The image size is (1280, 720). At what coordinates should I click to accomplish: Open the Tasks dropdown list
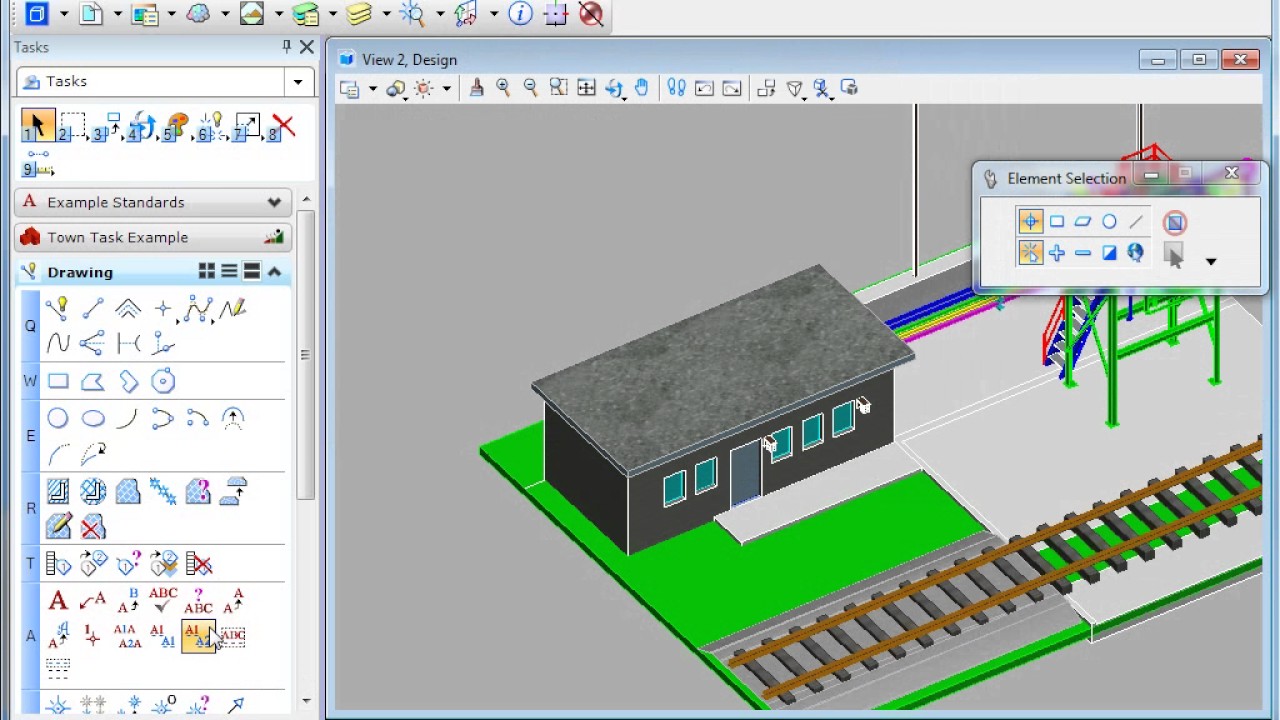tap(297, 82)
